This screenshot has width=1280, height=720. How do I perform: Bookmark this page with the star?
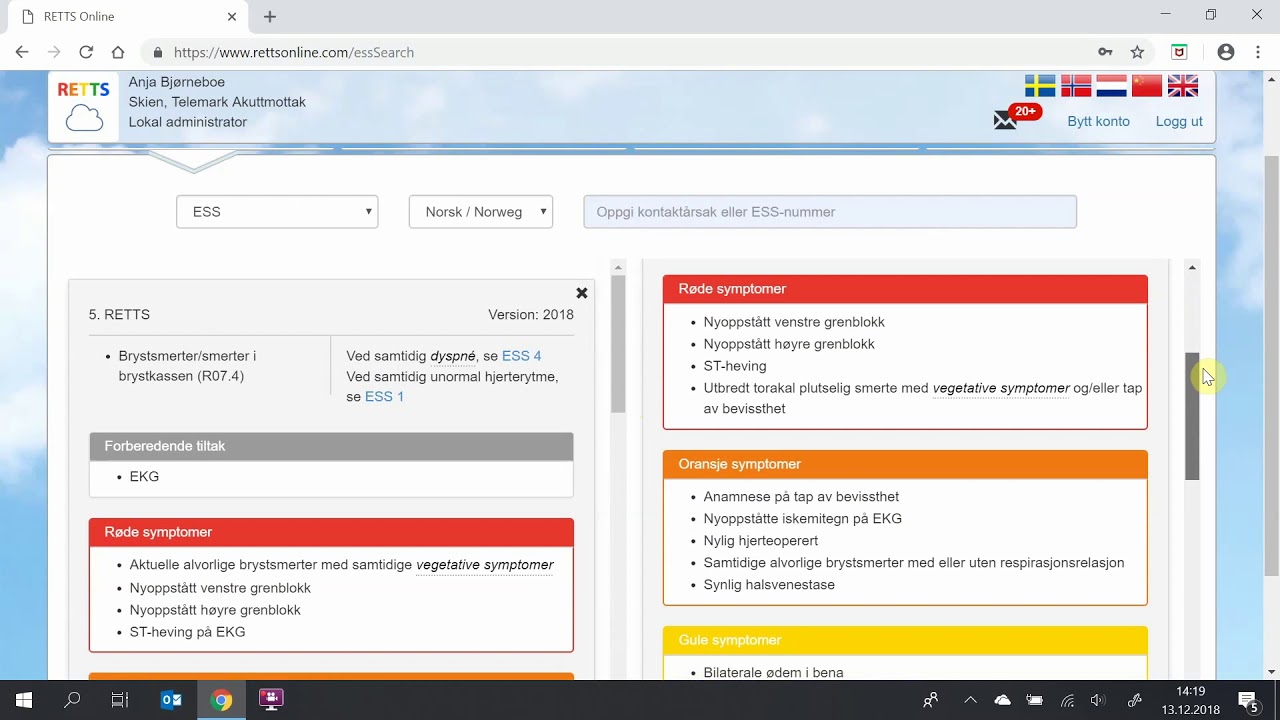pyautogui.click(x=1137, y=52)
